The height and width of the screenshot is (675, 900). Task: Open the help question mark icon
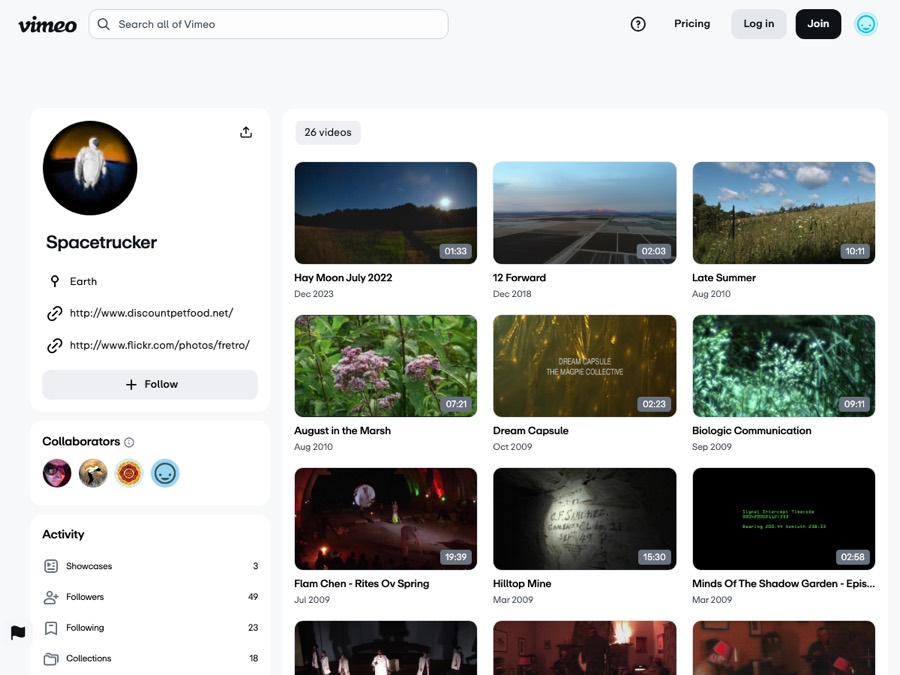638,24
